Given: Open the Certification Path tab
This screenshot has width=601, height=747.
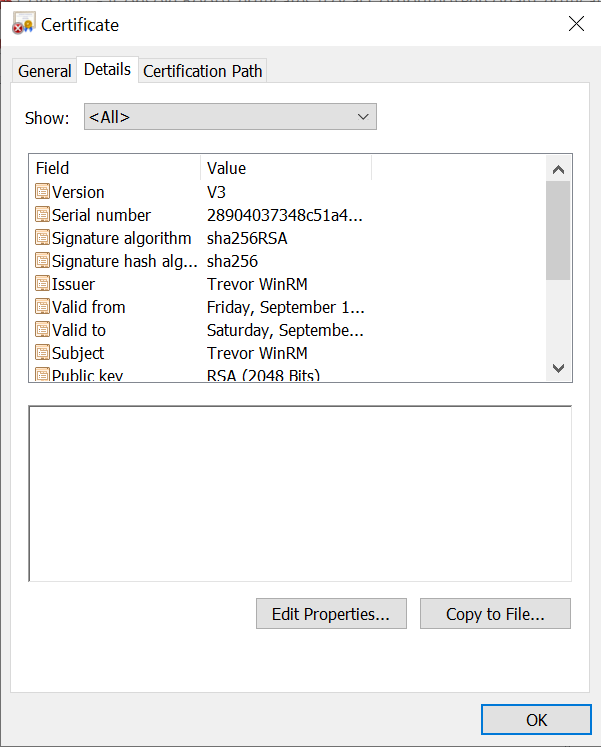Looking at the screenshot, I should click(202, 71).
